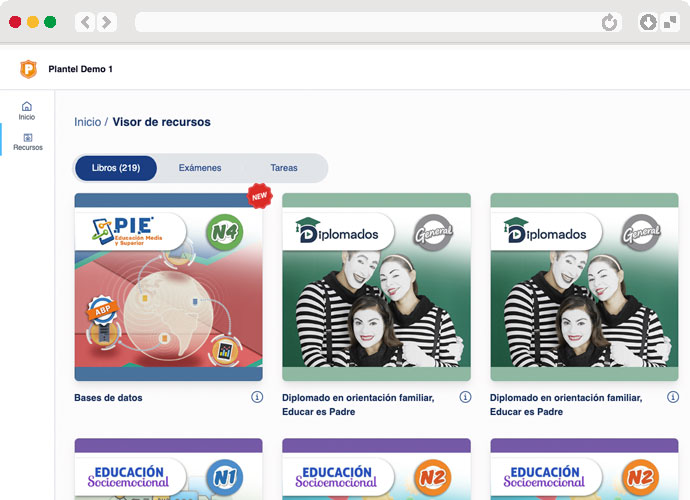
Task: Click the Visor de recursos heading
Action: tap(161, 122)
